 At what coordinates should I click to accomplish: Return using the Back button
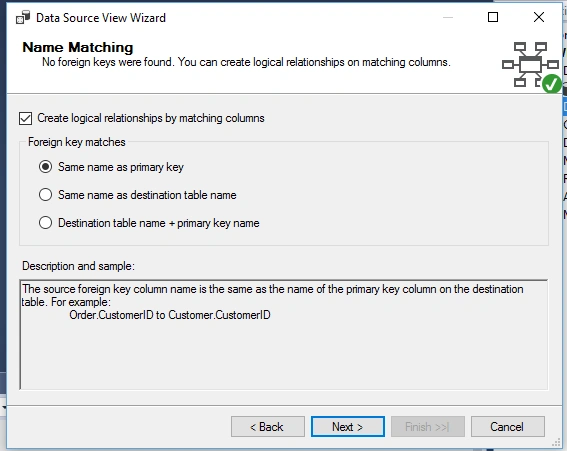268,427
